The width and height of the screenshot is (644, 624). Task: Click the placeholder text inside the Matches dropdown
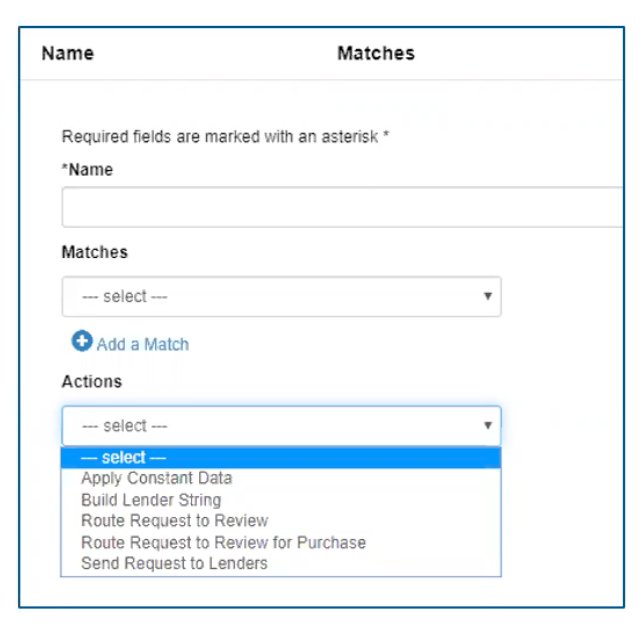(x=125, y=297)
